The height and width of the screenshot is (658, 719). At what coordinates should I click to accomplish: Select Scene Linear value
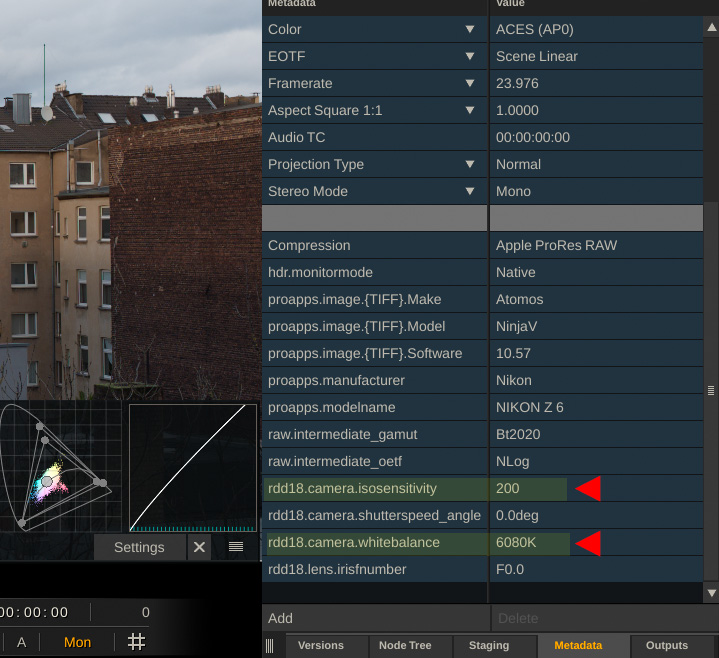[596, 56]
